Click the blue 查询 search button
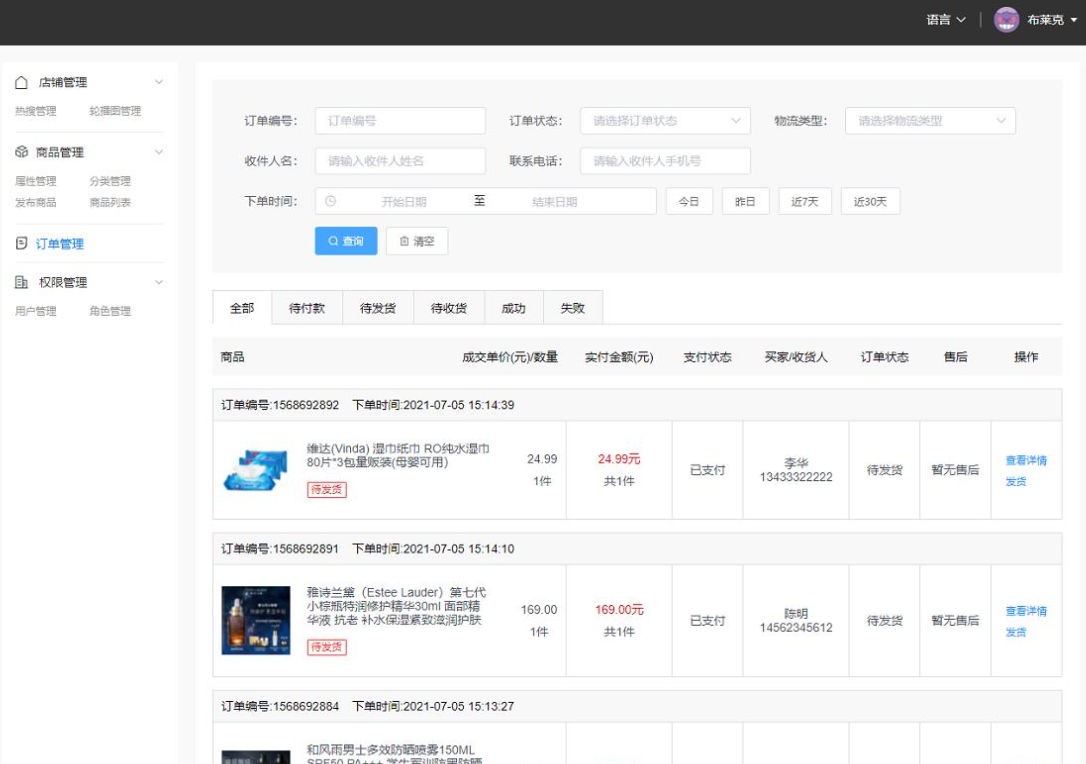 346,241
